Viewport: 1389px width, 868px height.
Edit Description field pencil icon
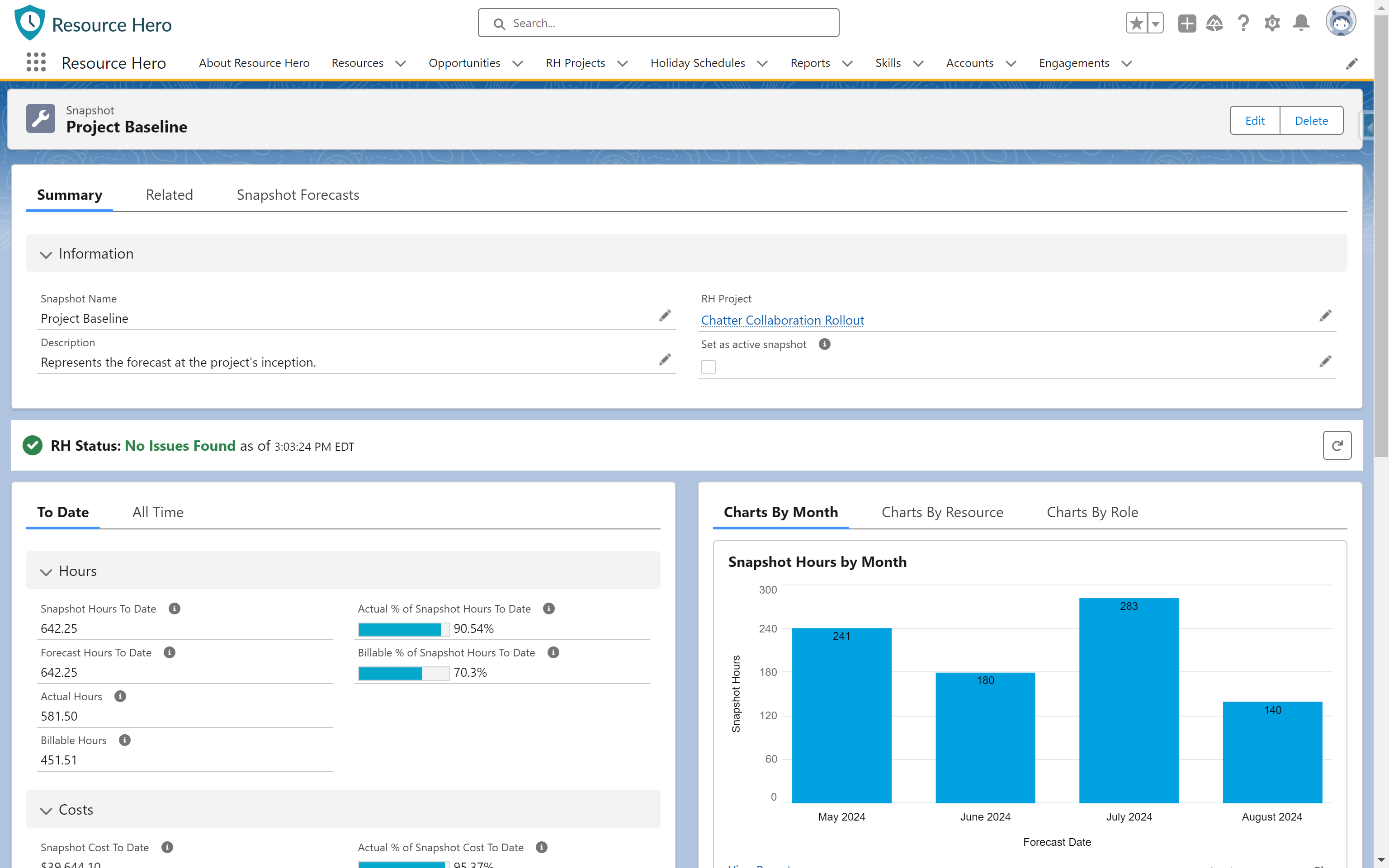[665, 360]
